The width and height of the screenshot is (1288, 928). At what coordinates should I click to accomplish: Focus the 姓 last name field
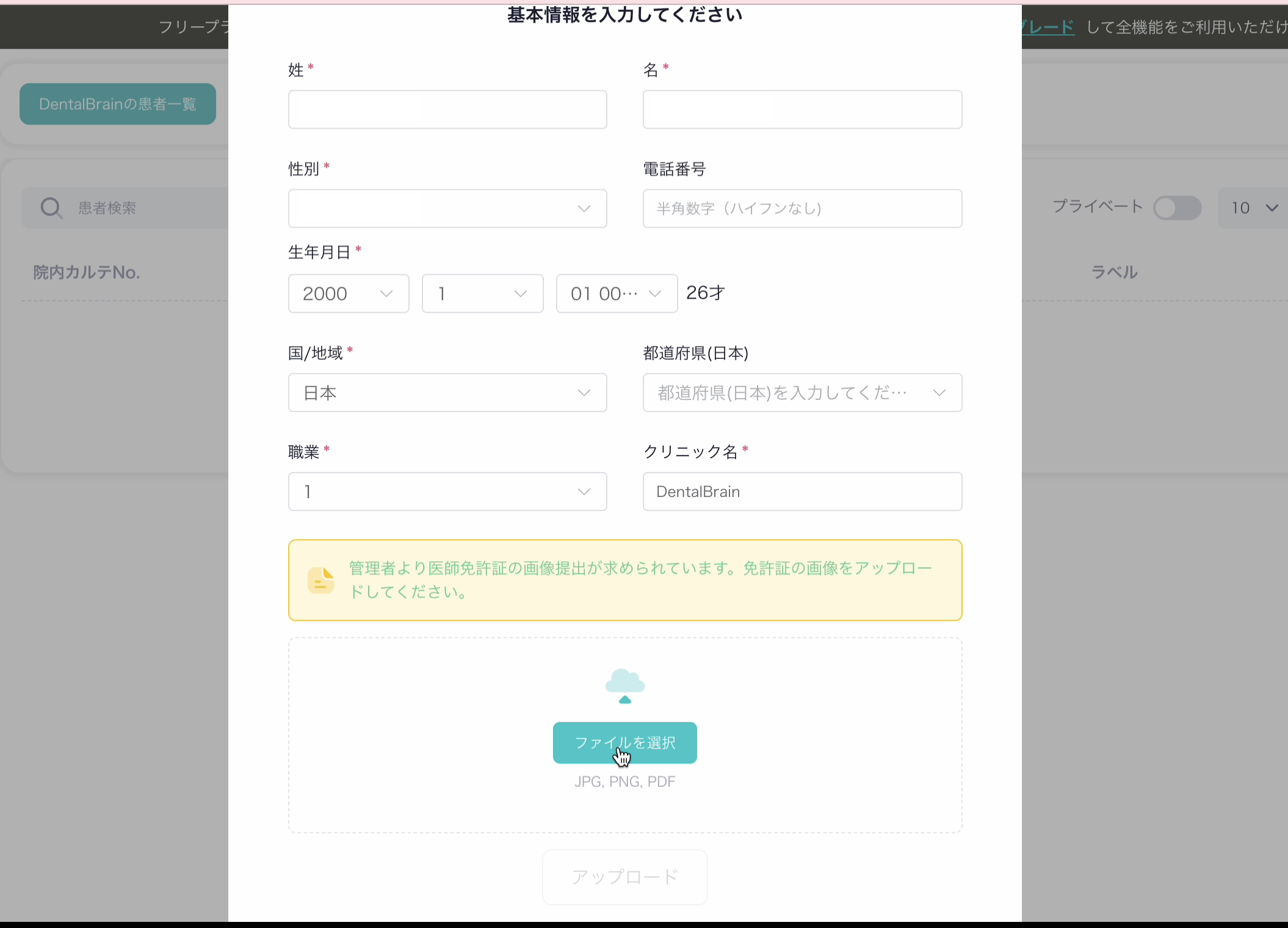[447, 110]
